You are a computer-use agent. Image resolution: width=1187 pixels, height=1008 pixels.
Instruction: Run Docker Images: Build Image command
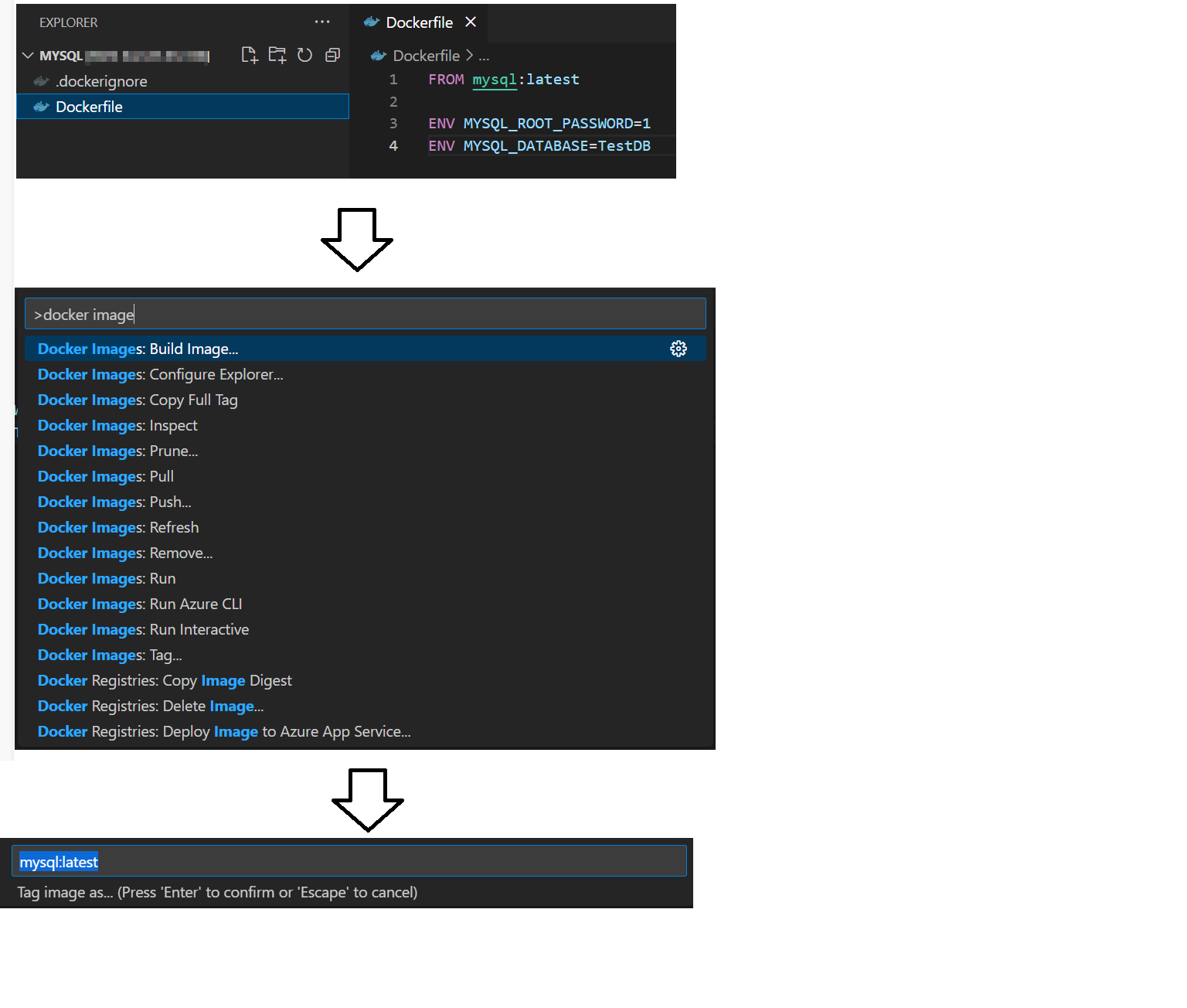[366, 349]
